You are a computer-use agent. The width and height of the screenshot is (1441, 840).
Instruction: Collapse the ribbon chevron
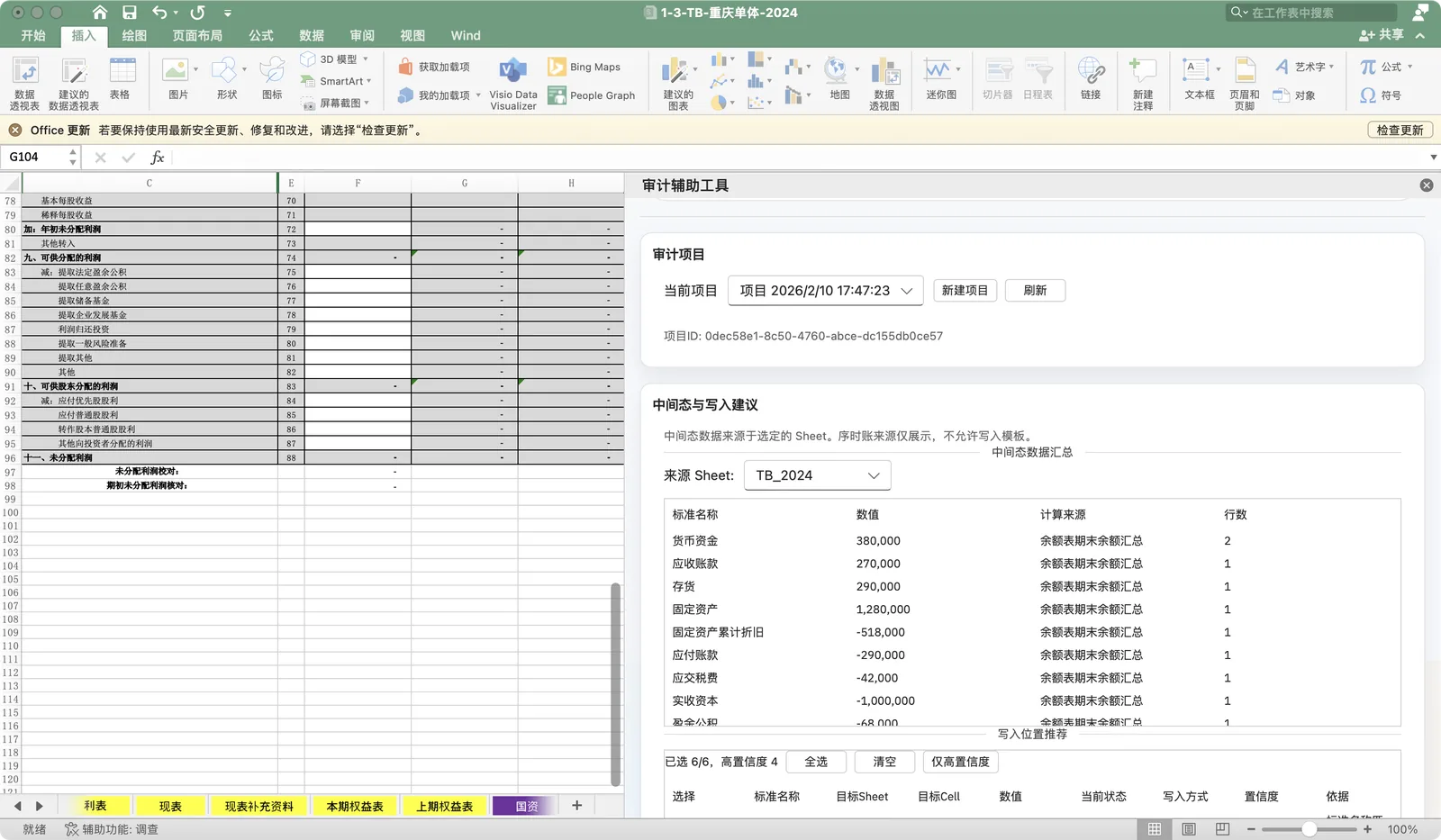pos(1420,35)
